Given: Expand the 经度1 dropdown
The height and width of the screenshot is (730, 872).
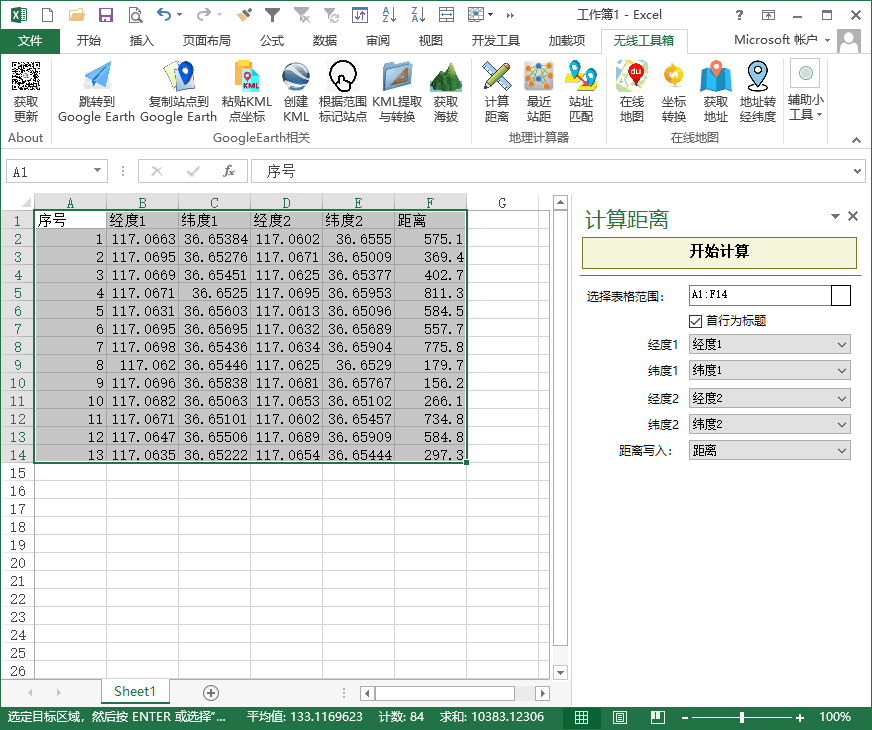Looking at the screenshot, I should pyautogui.click(x=842, y=345).
